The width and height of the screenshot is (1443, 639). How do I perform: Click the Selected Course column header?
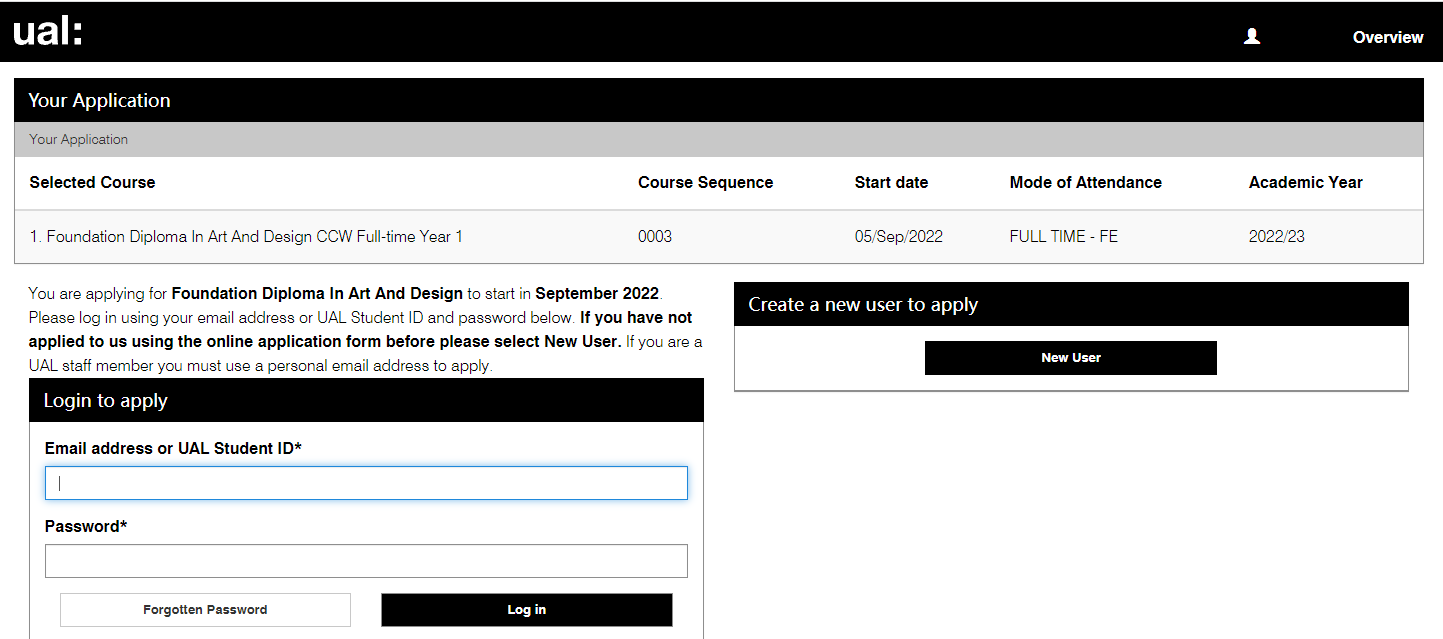pos(92,182)
